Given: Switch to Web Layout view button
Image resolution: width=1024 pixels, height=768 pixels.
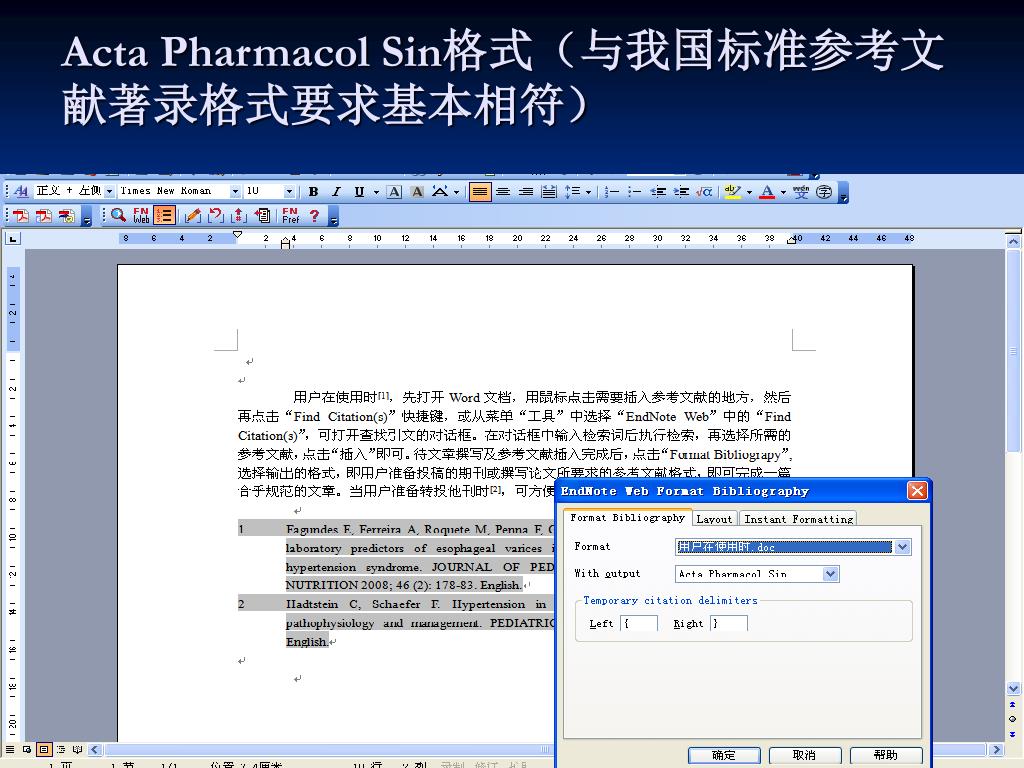Looking at the screenshot, I should pos(27,749).
